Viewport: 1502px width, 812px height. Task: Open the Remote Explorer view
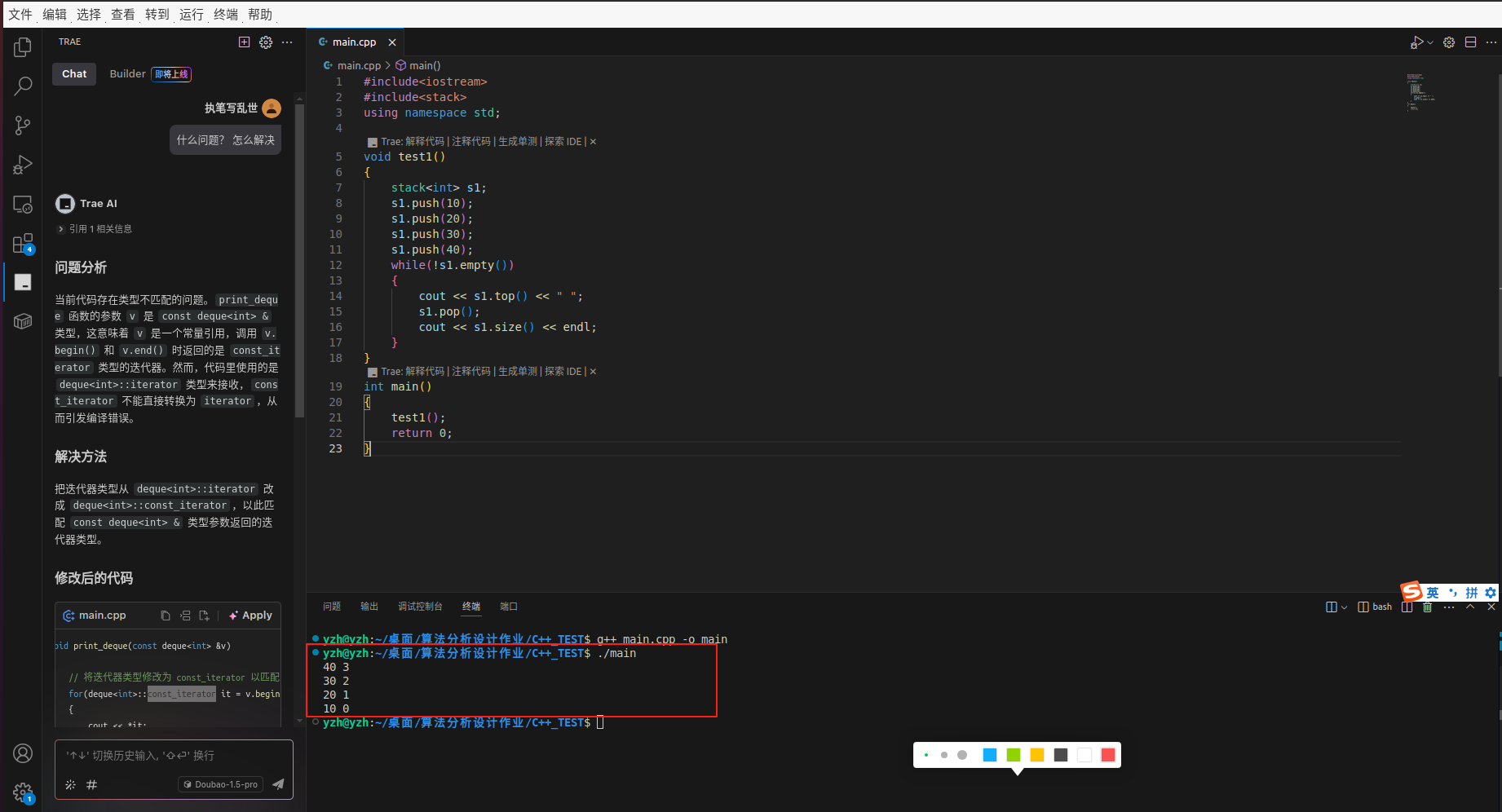pyautogui.click(x=23, y=205)
